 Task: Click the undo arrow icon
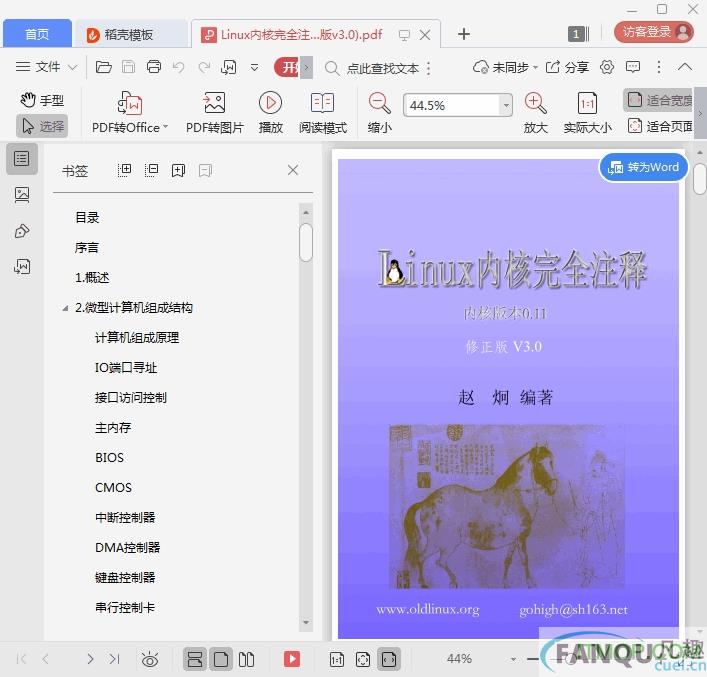click(179, 67)
